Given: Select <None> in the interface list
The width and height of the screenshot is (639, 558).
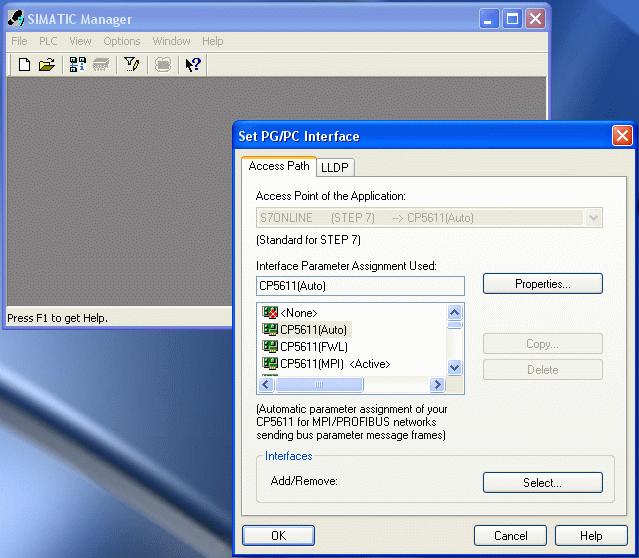Looking at the screenshot, I should click(x=299, y=313).
